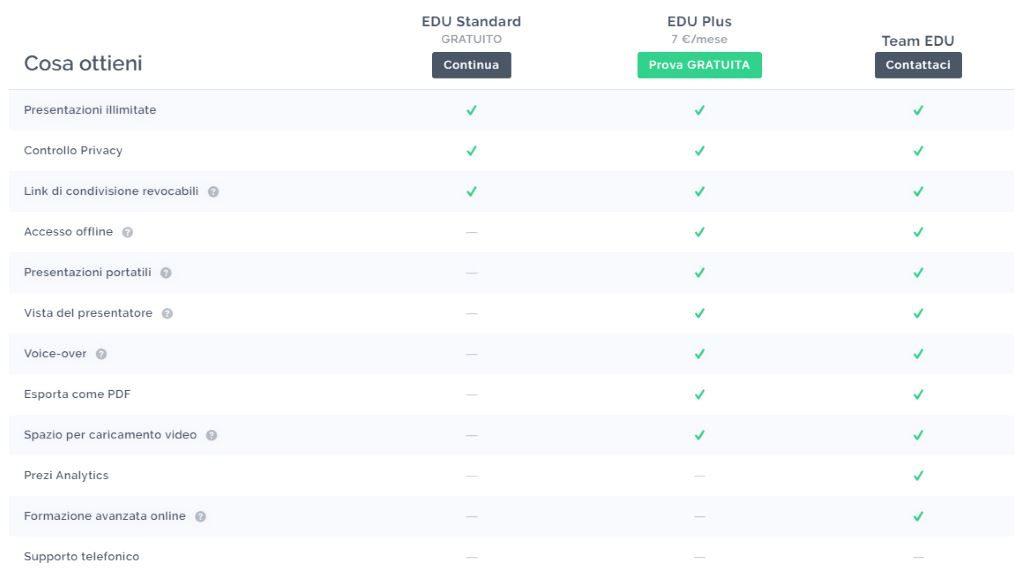
Task: Click Contattaci under Team EDU
Action: pyautogui.click(x=918, y=65)
